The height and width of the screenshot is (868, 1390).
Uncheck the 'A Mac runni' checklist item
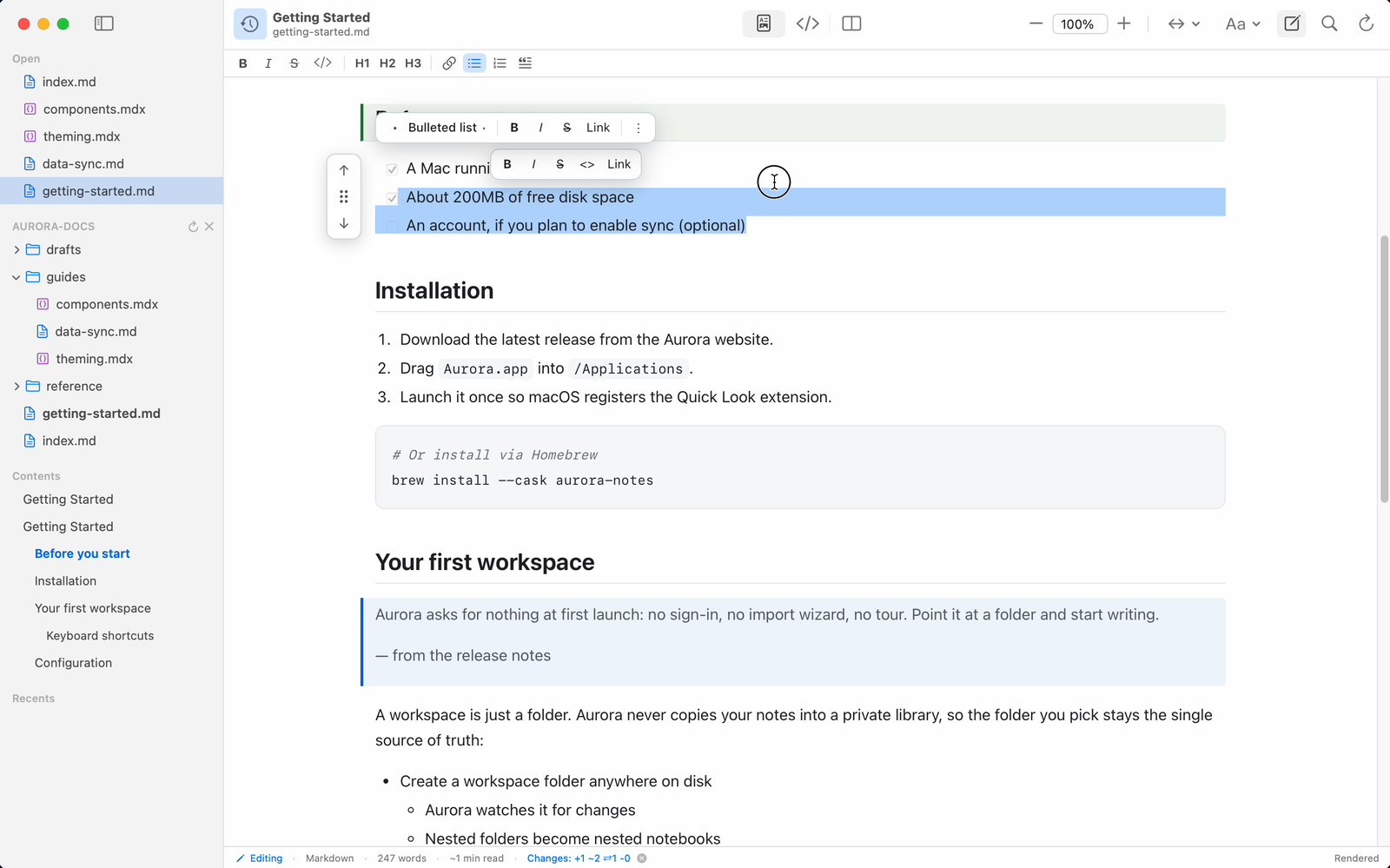[x=392, y=169]
